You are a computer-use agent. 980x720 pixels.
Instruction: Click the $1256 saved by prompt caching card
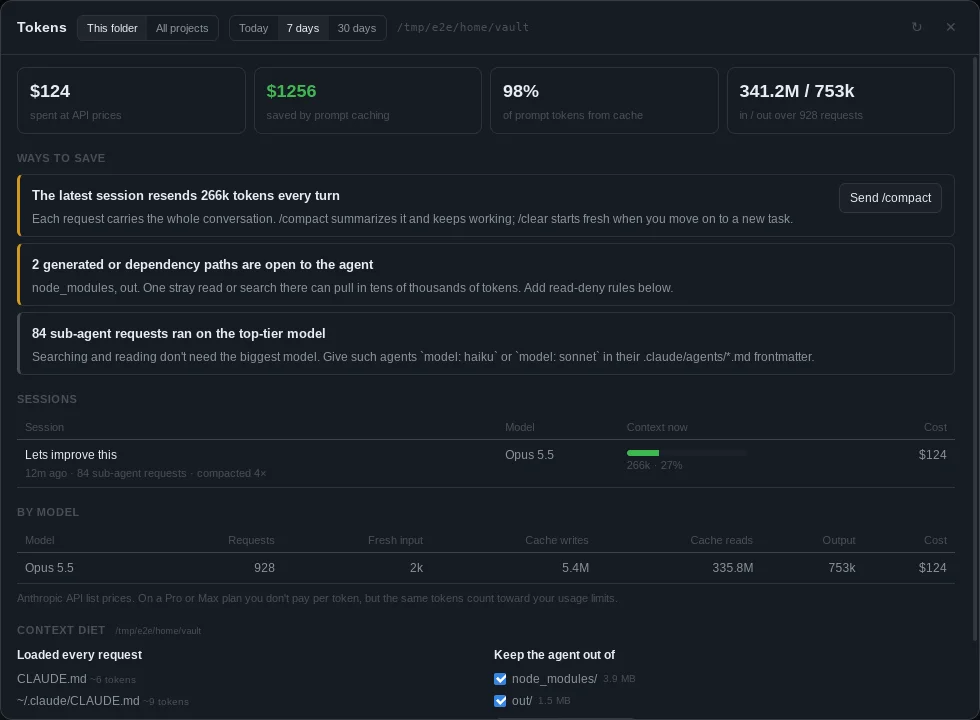click(368, 101)
